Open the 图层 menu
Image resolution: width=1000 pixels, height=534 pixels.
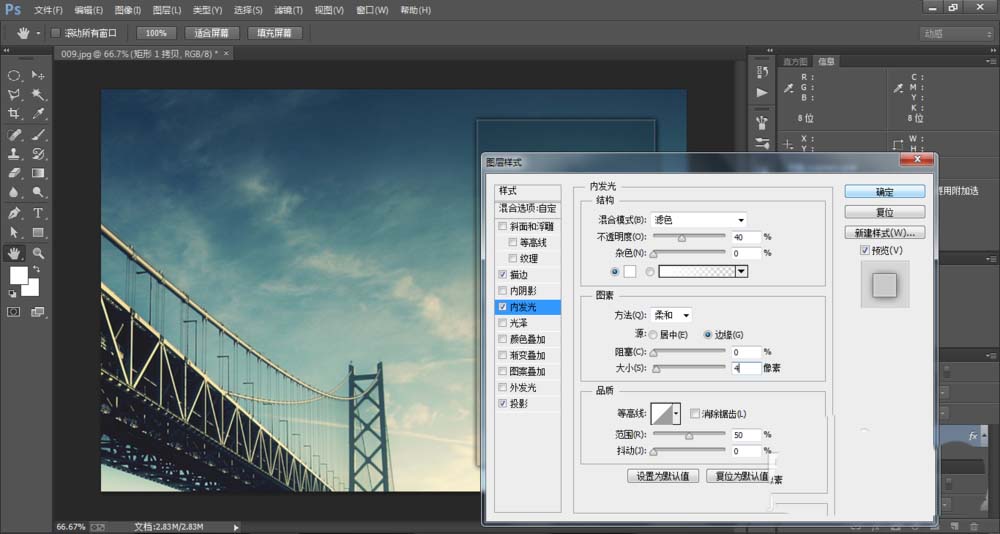(167, 10)
